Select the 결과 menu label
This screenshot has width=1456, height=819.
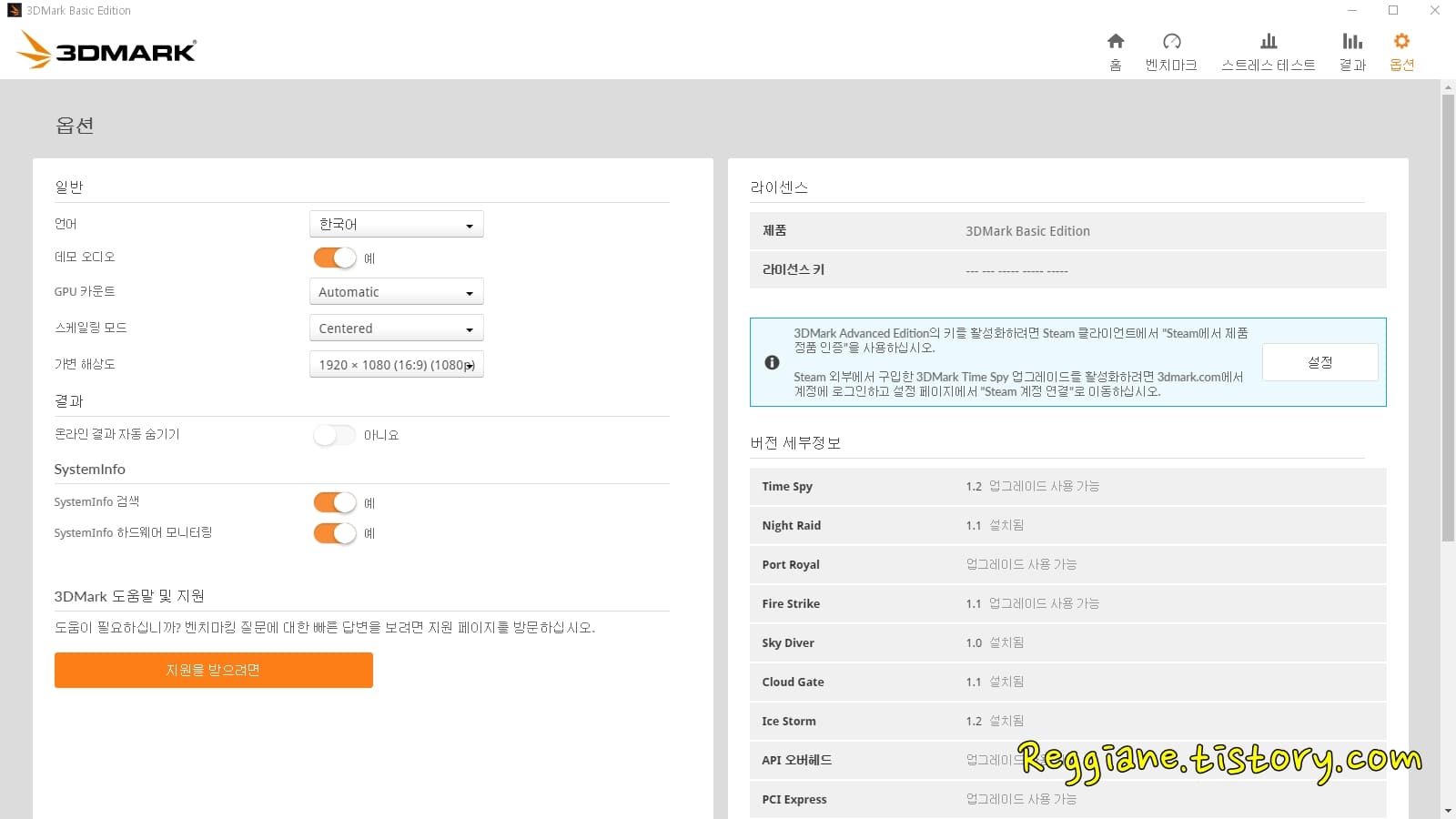tap(1352, 65)
